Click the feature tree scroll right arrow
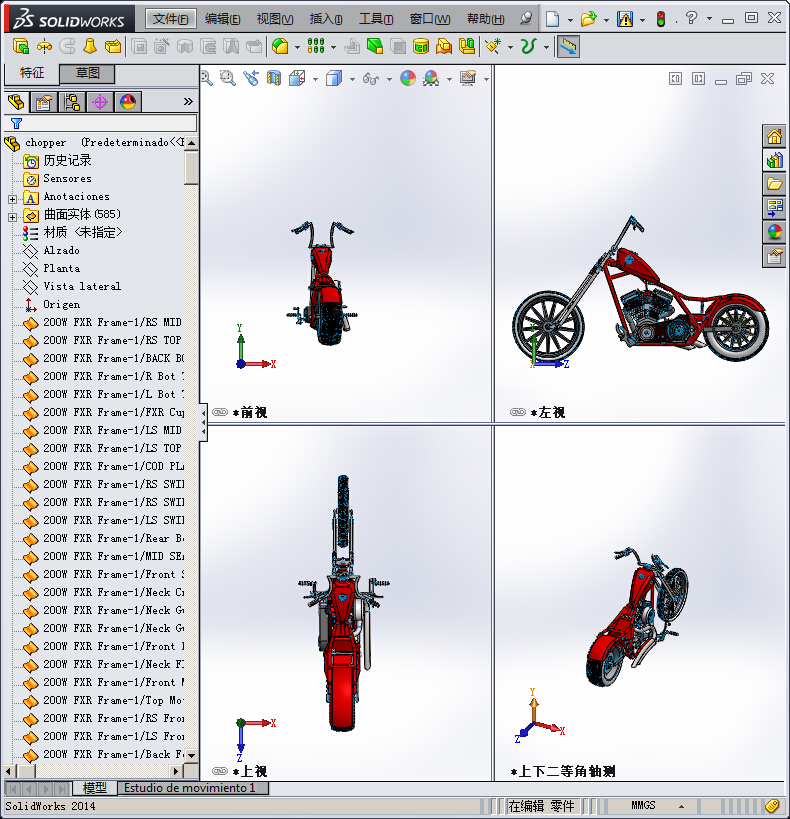Viewport: 790px width, 819px height. tap(176, 771)
